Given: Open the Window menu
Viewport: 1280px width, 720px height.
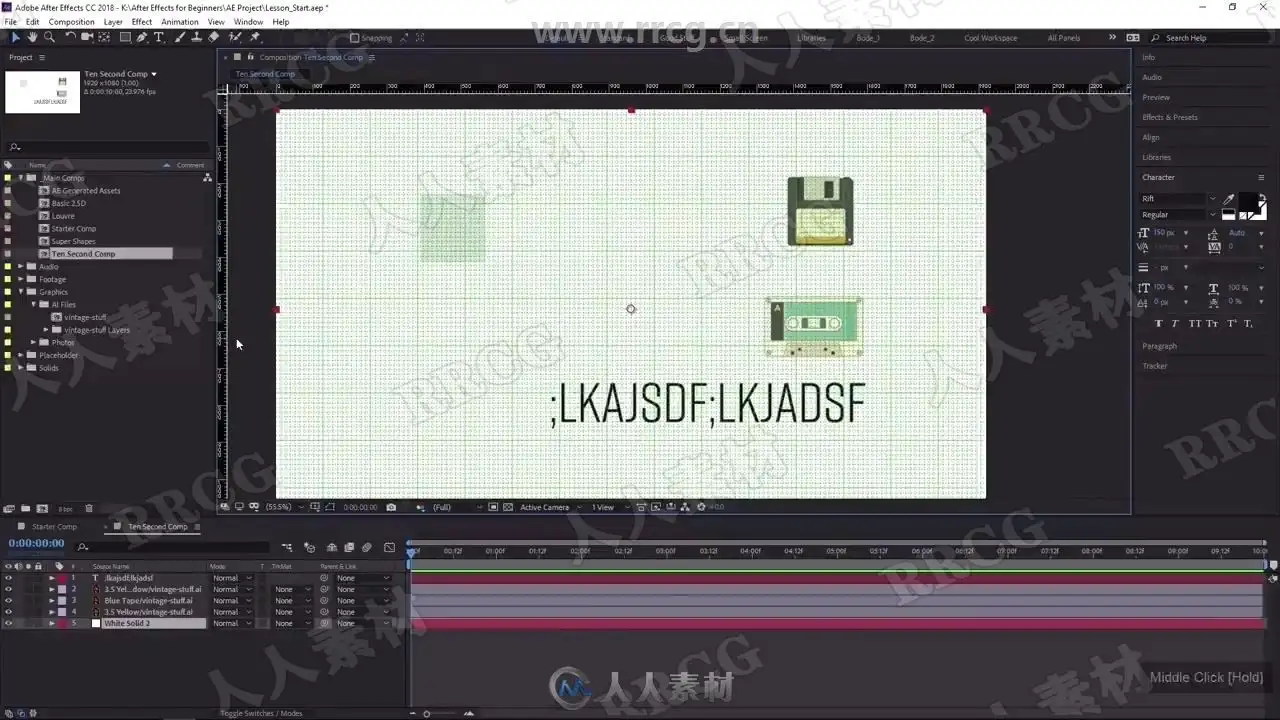Looking at the screenshot, I should tap(248, 22).
